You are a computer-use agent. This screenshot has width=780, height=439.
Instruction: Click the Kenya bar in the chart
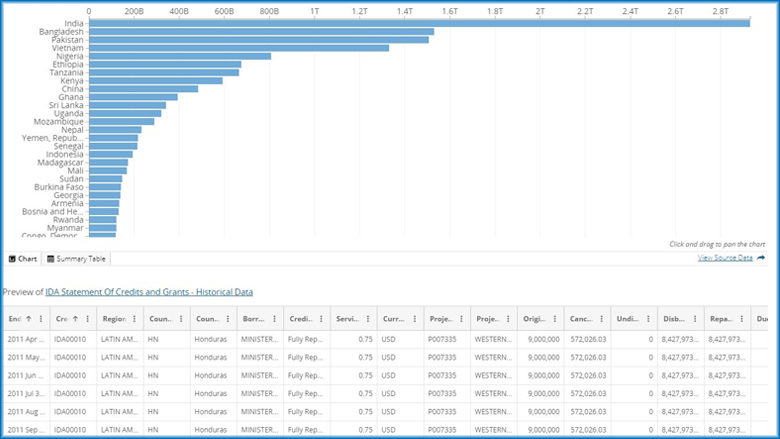(x=156, y=81)
